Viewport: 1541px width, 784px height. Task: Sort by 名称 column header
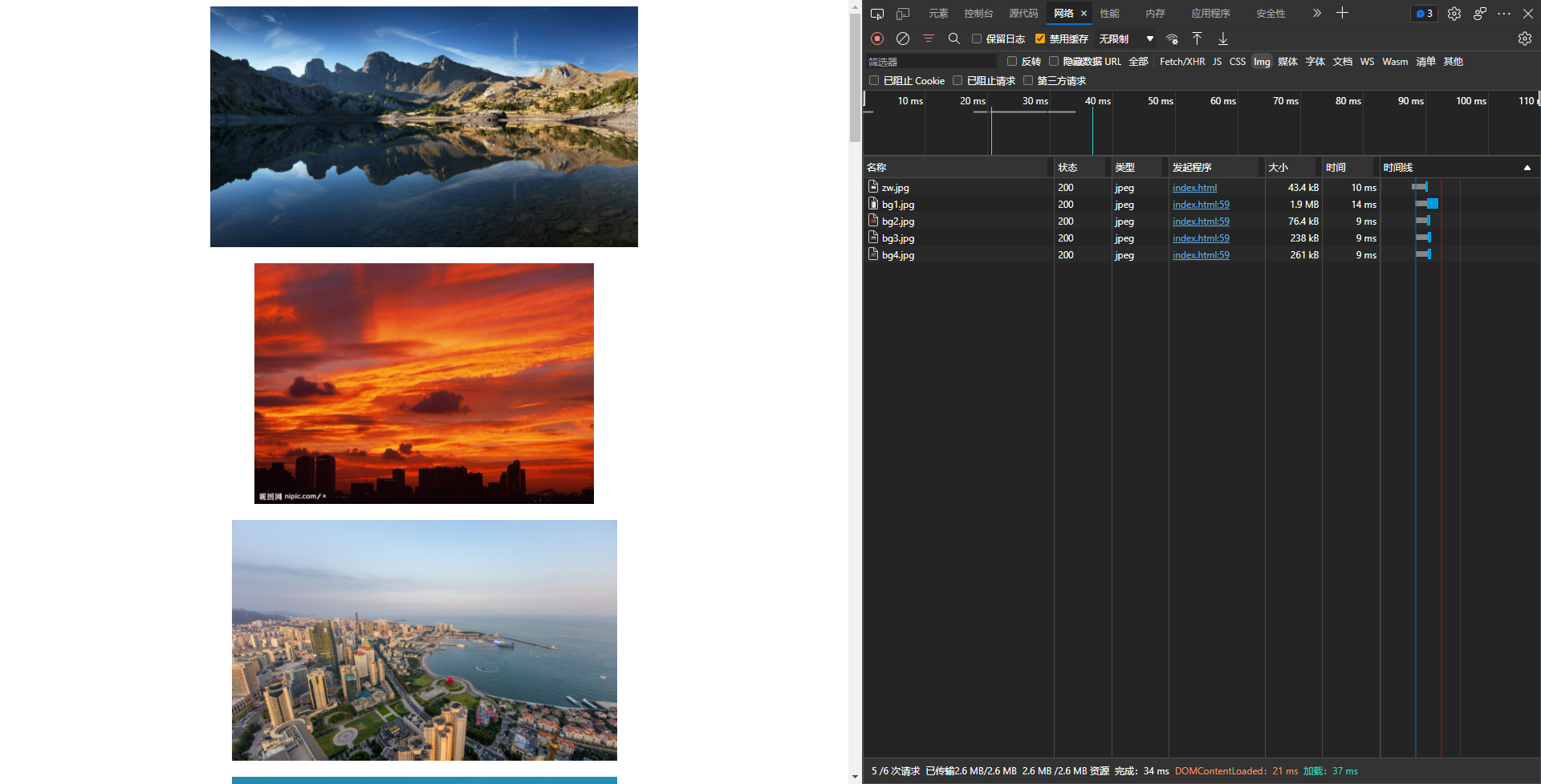point(958,168)
